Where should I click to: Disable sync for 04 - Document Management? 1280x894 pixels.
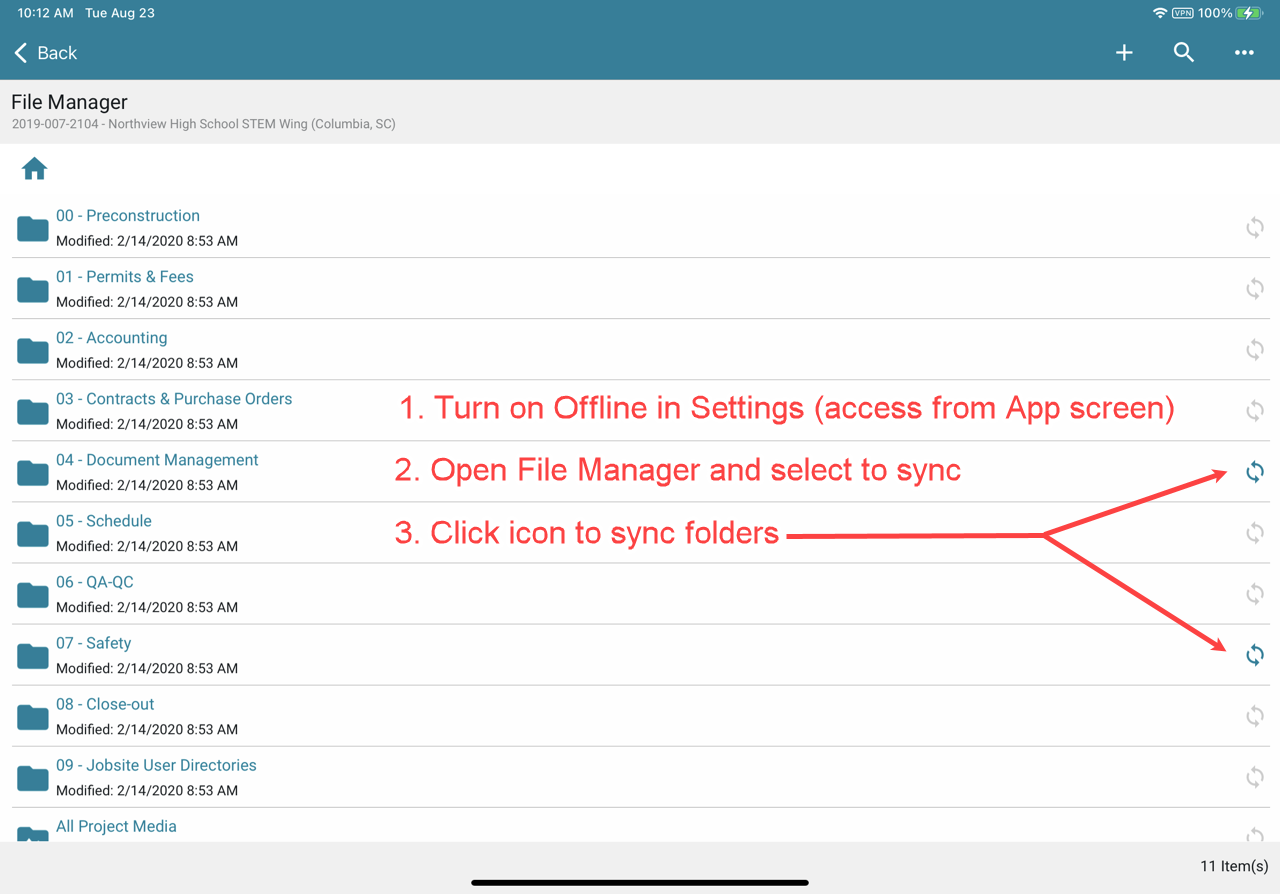1254,472
